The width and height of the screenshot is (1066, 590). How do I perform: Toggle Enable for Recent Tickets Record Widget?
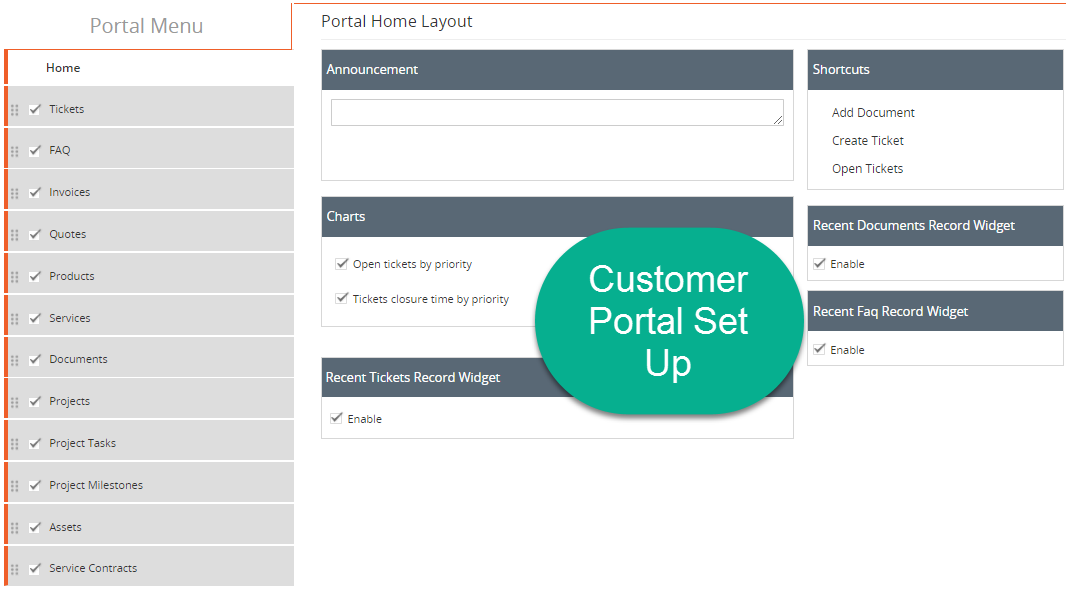coord(336,418)
